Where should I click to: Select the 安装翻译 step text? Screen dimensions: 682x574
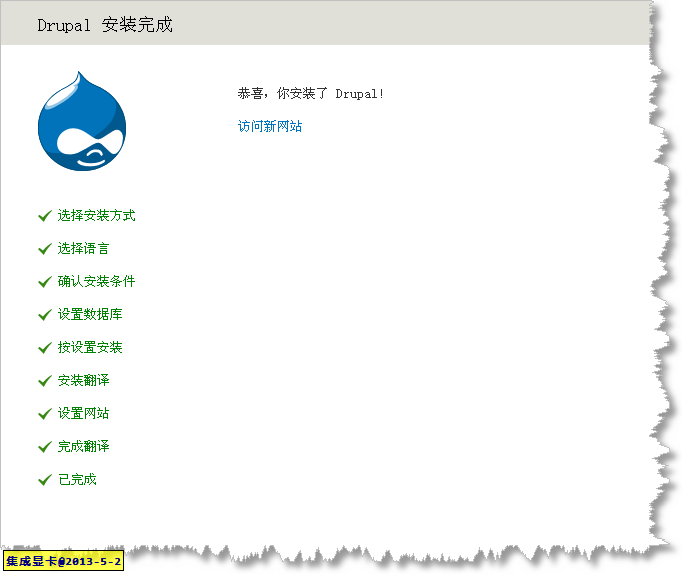tap(83, 380)
